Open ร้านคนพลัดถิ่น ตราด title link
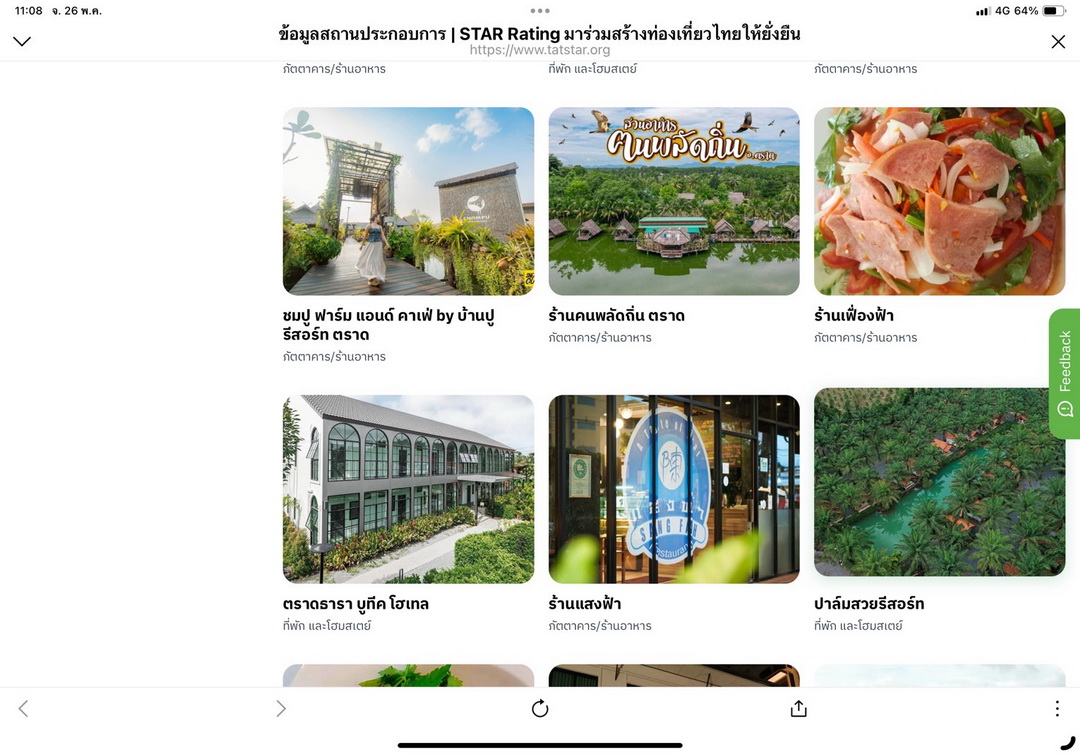Viewport: 1080px width, 755px height. click(616, 316)
